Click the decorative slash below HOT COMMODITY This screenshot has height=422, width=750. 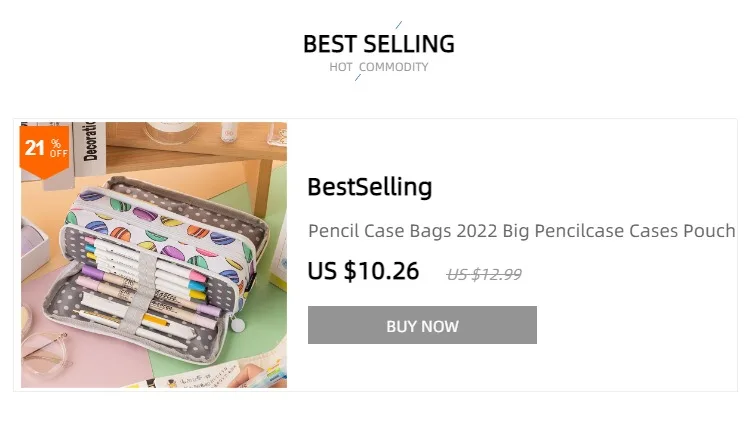tap(358, 79)
